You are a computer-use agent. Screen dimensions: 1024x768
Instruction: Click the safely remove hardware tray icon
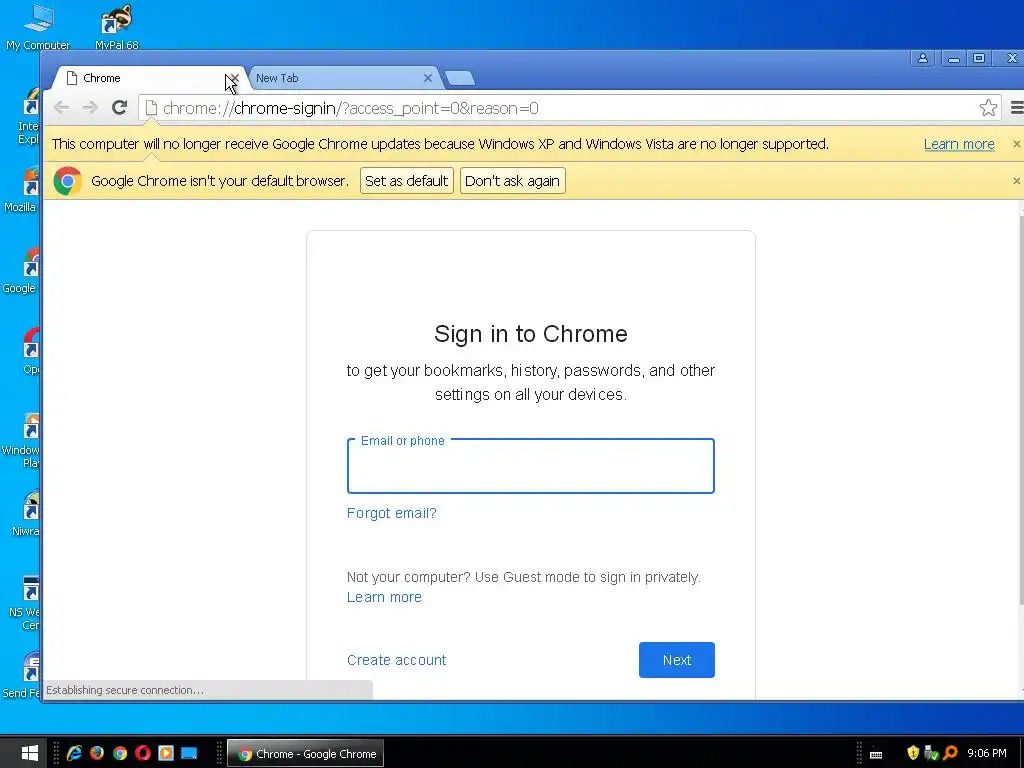click(931, 753)
